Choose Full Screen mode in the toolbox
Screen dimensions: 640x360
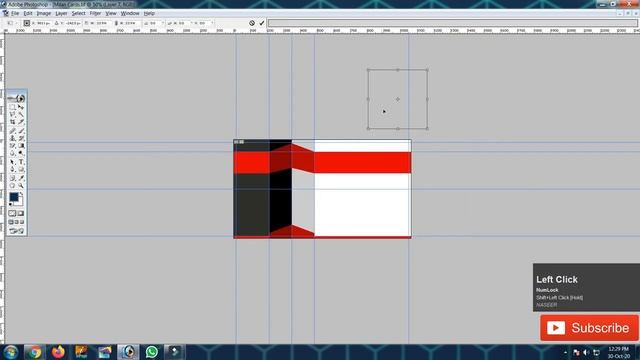click(x=22, y=222)
